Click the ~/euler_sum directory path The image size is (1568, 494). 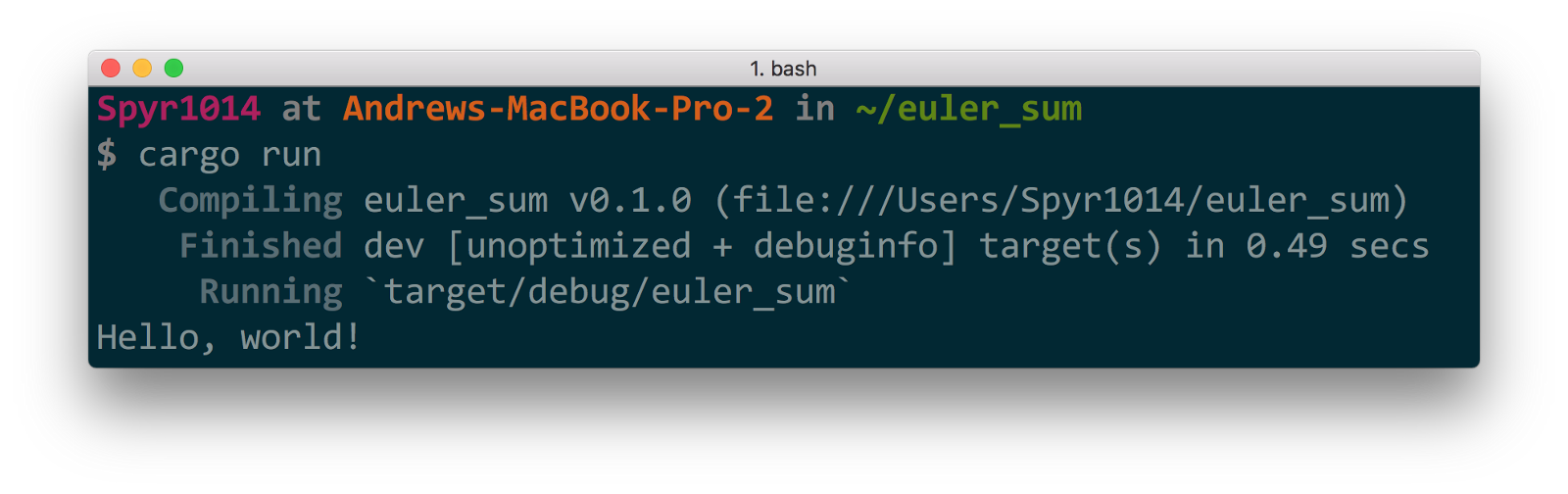pos(969,109)
